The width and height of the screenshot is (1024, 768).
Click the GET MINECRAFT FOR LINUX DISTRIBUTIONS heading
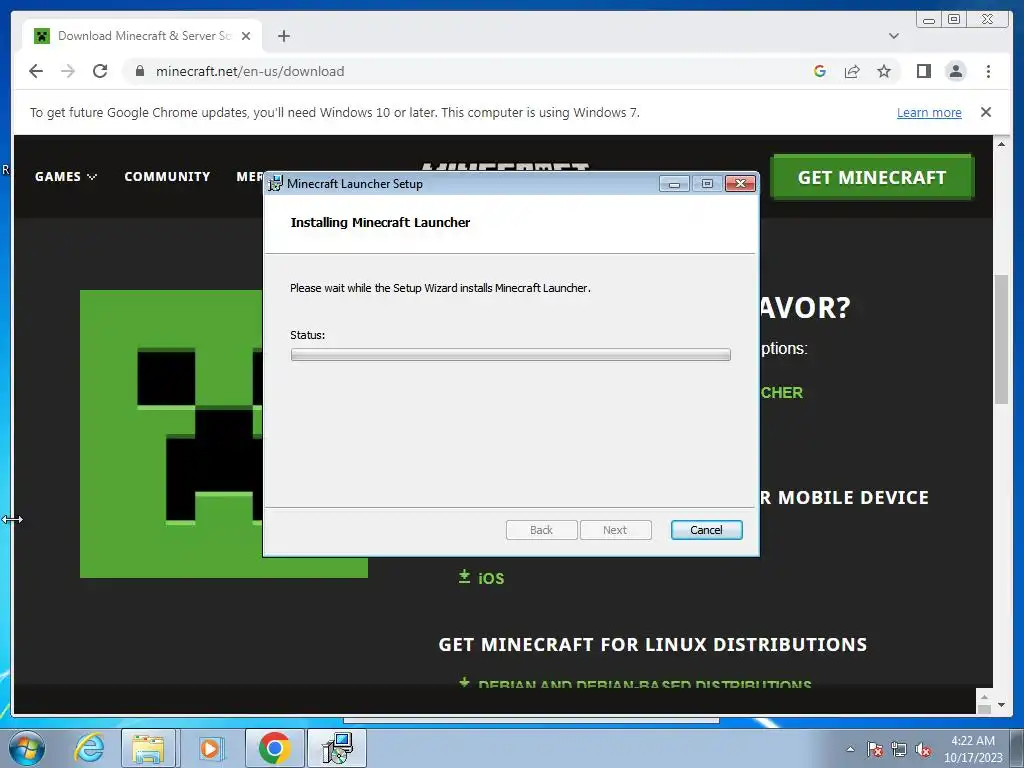(x=652, y=645)
